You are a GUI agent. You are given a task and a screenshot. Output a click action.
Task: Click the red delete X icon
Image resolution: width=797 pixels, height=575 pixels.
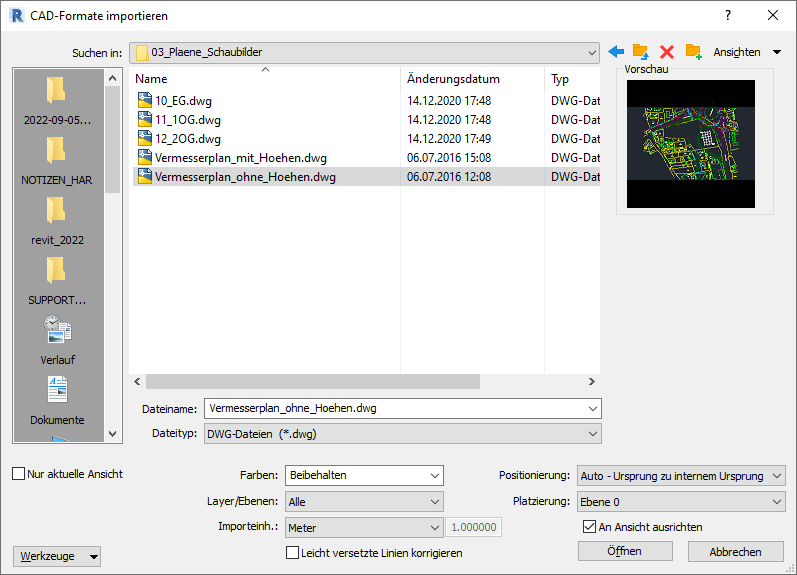(x=667, y=52)
